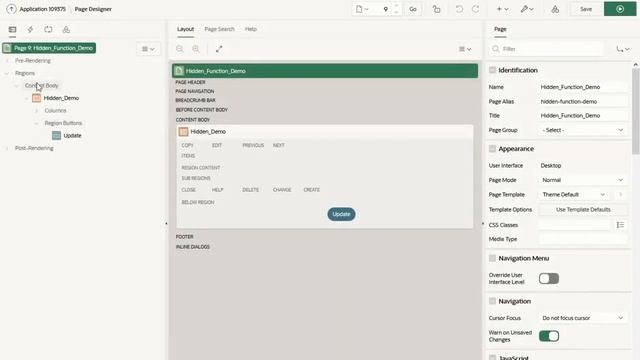Click the Application home up-arrow icon
The image size is (640, 360).
pyautogui.click(x=11, y=9)
